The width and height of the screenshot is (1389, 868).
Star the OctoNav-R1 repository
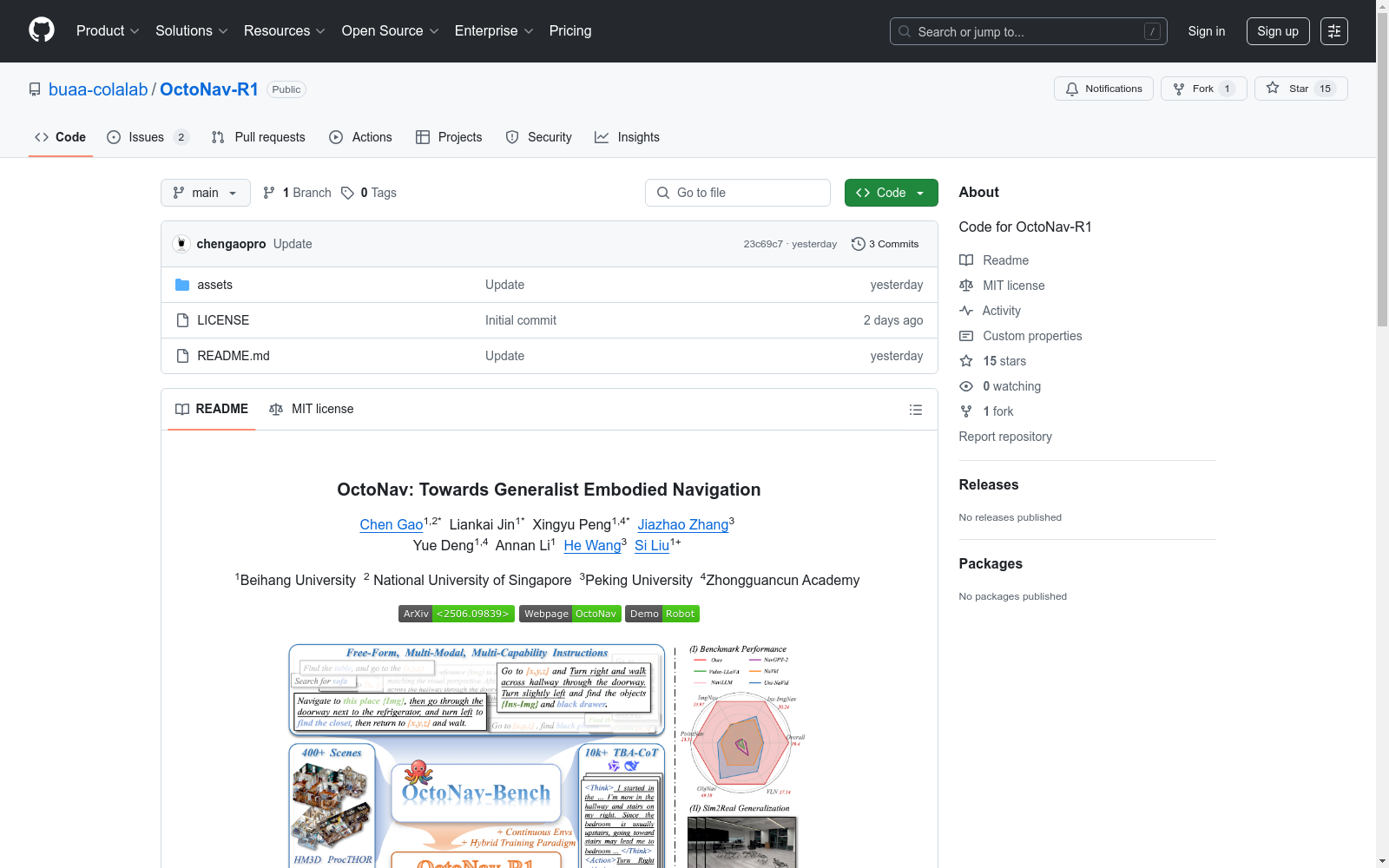click(x=1300, y=89)
